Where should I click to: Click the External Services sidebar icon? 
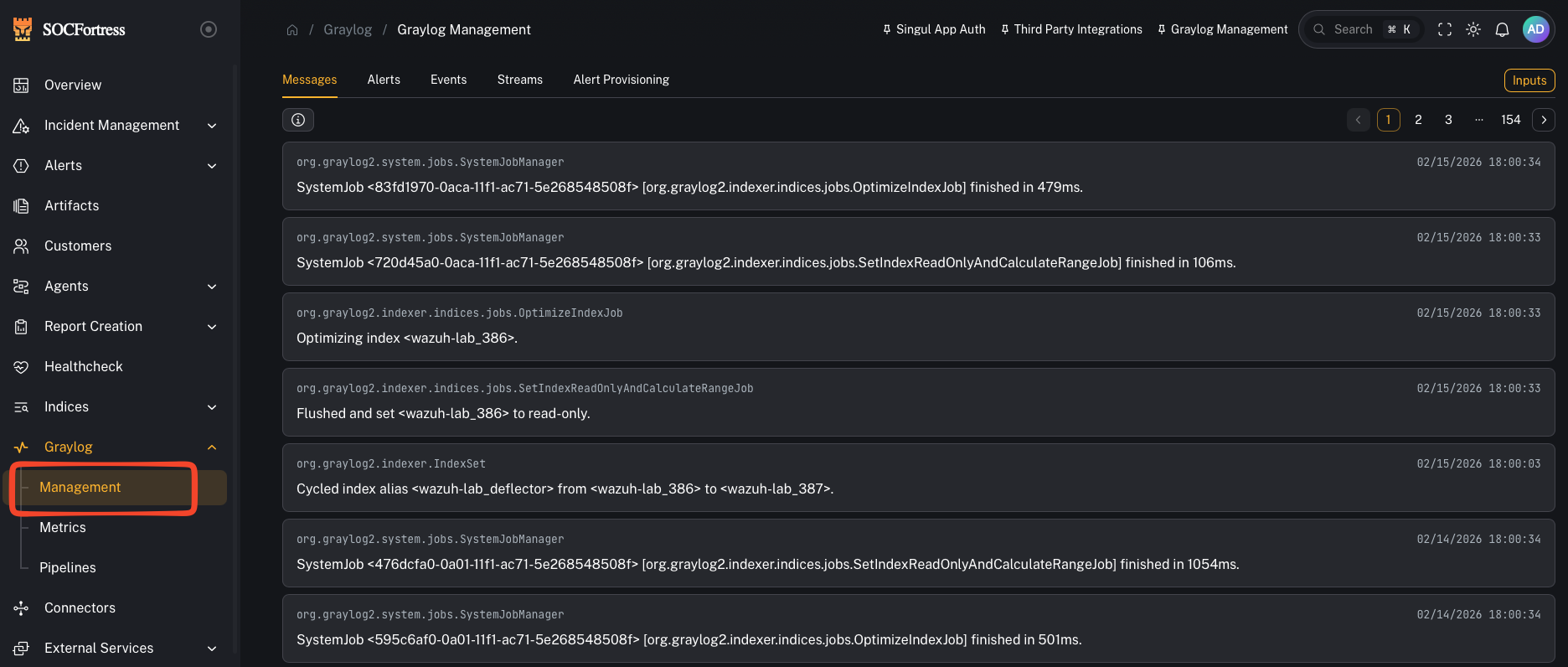click(x=21, y=648)
